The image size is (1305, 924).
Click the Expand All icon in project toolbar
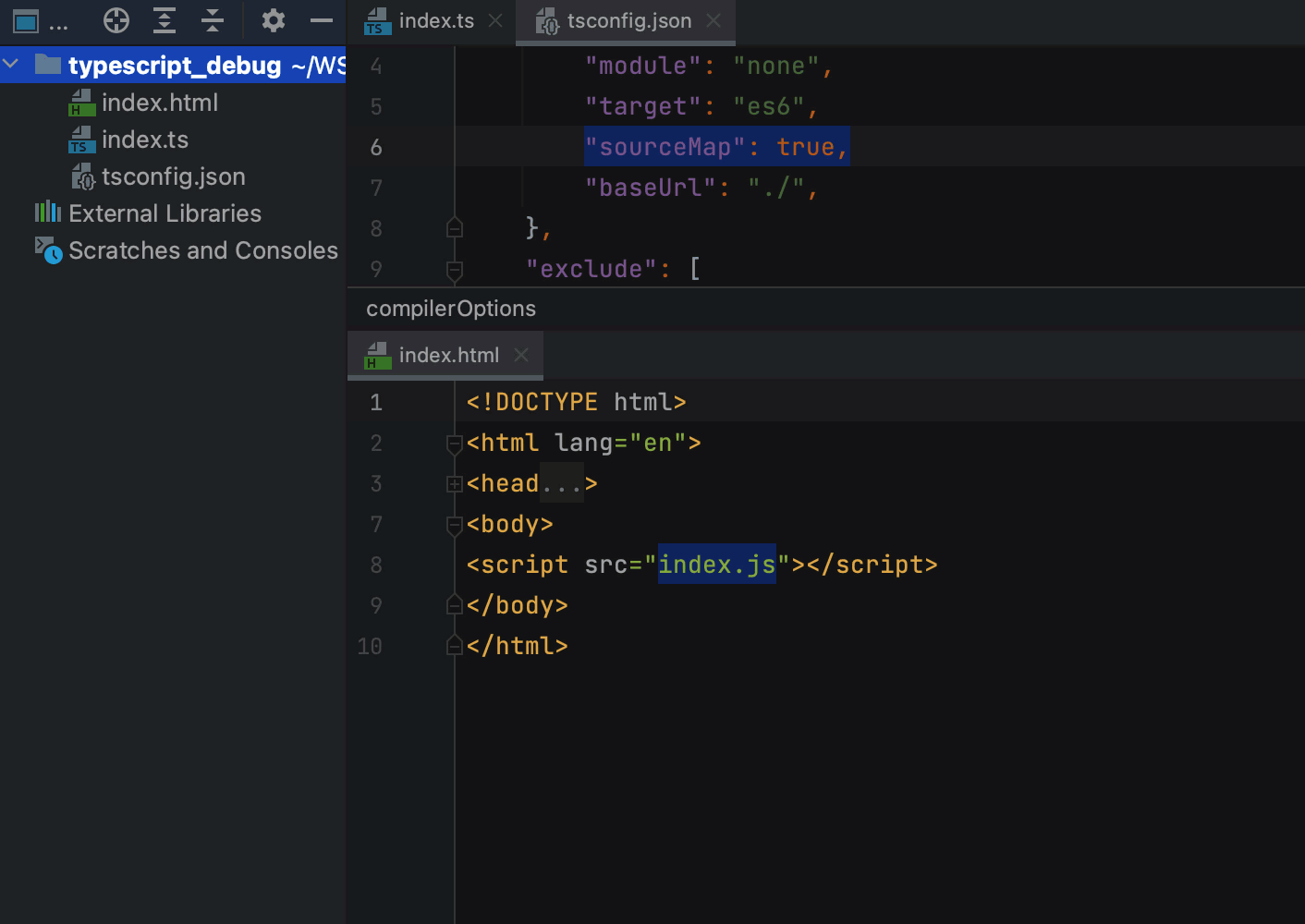click(x=165, y=20)
